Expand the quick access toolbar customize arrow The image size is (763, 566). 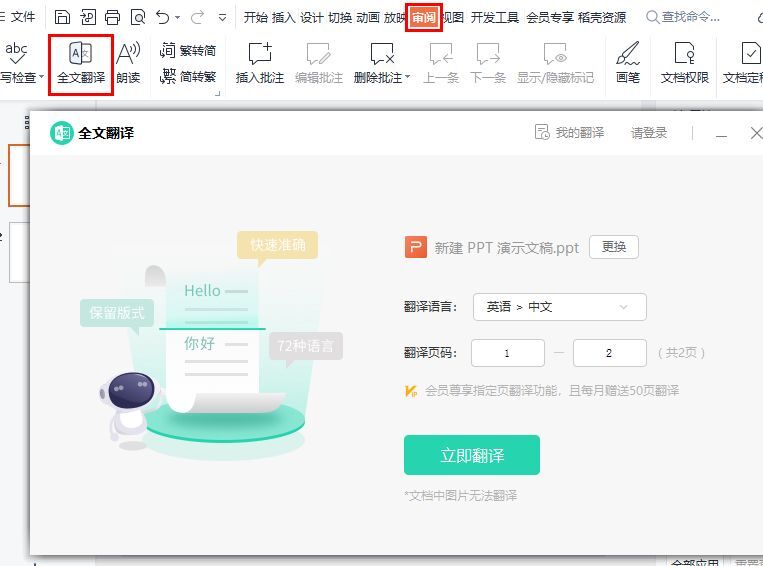222,18
